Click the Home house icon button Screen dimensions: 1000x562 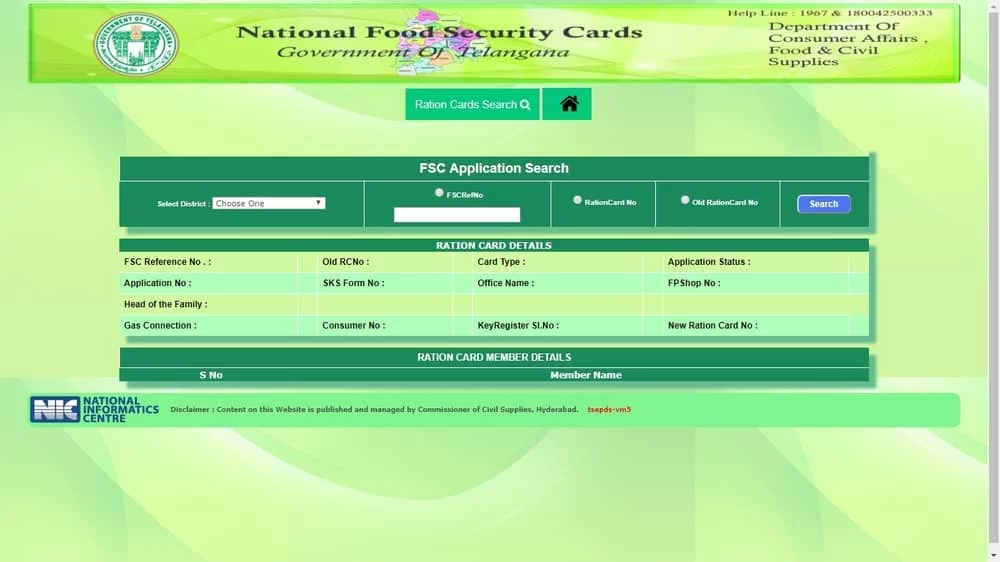tap(568, 104)
